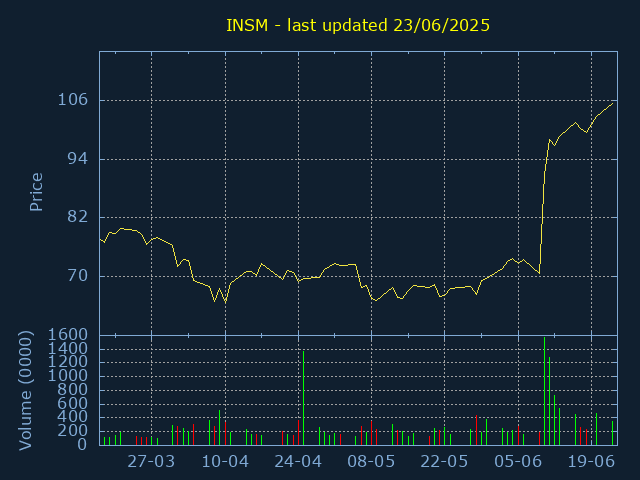Click the 10-04 date label
The image size is (640, 480).
(x=225, y=462)
